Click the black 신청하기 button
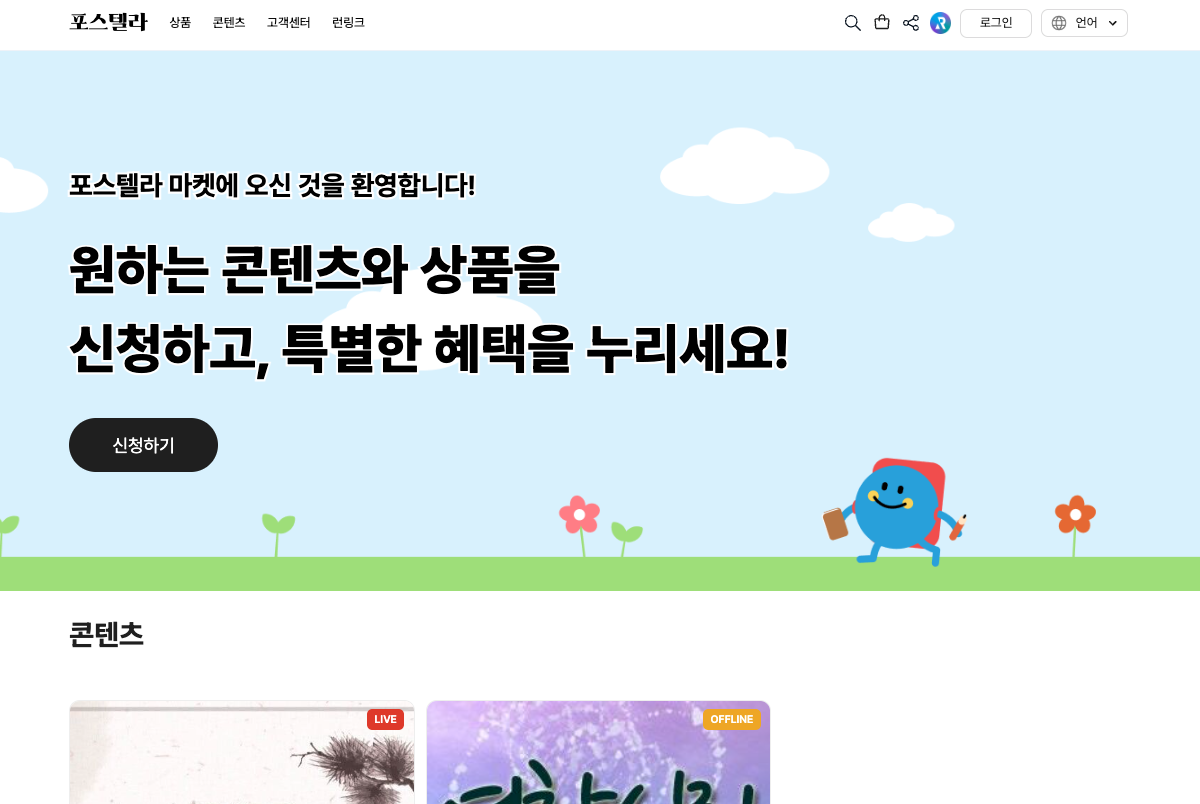 [x=143, y=445]
